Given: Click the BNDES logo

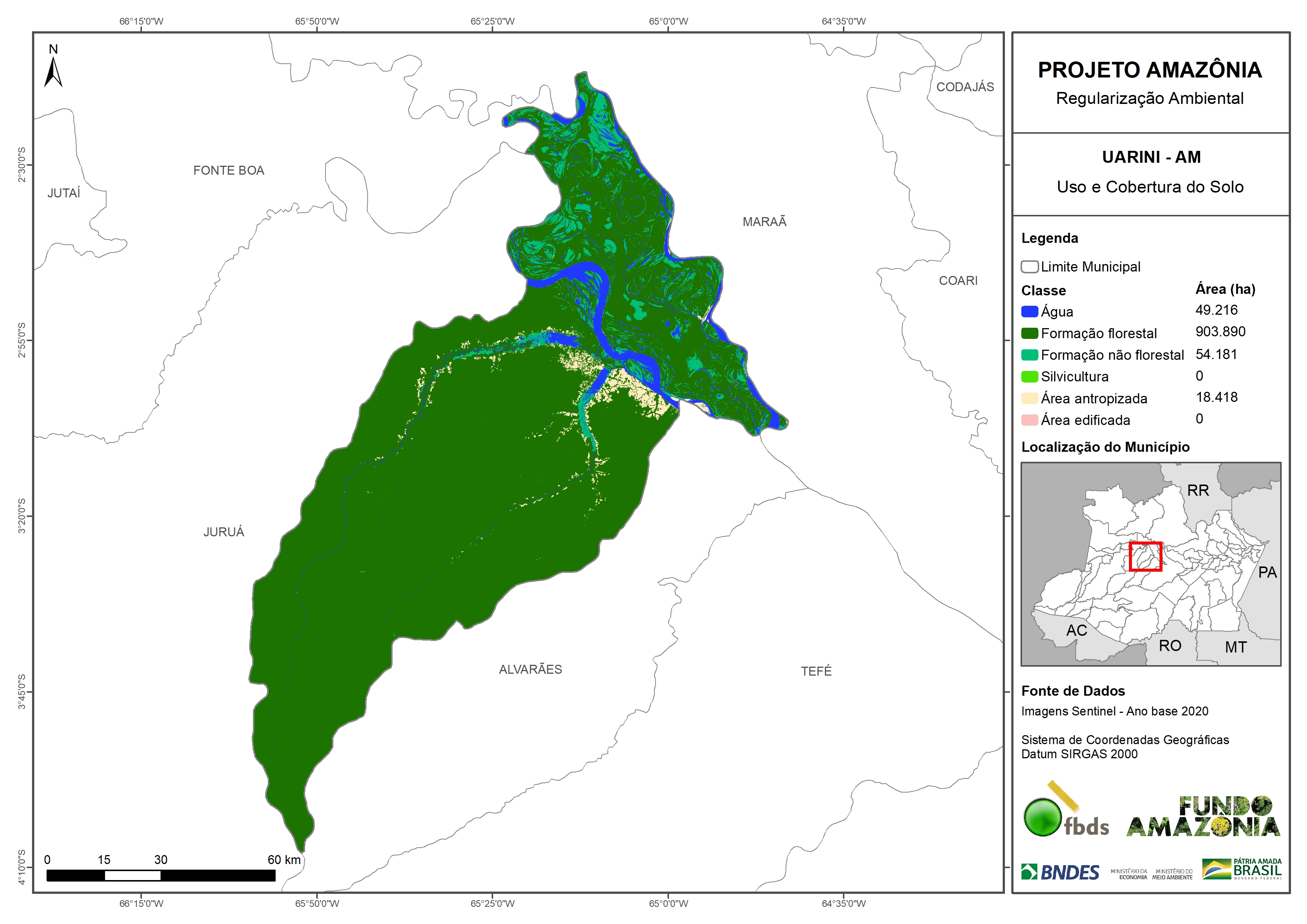Looking at the screenshot, I should (x=1060, y=872).
